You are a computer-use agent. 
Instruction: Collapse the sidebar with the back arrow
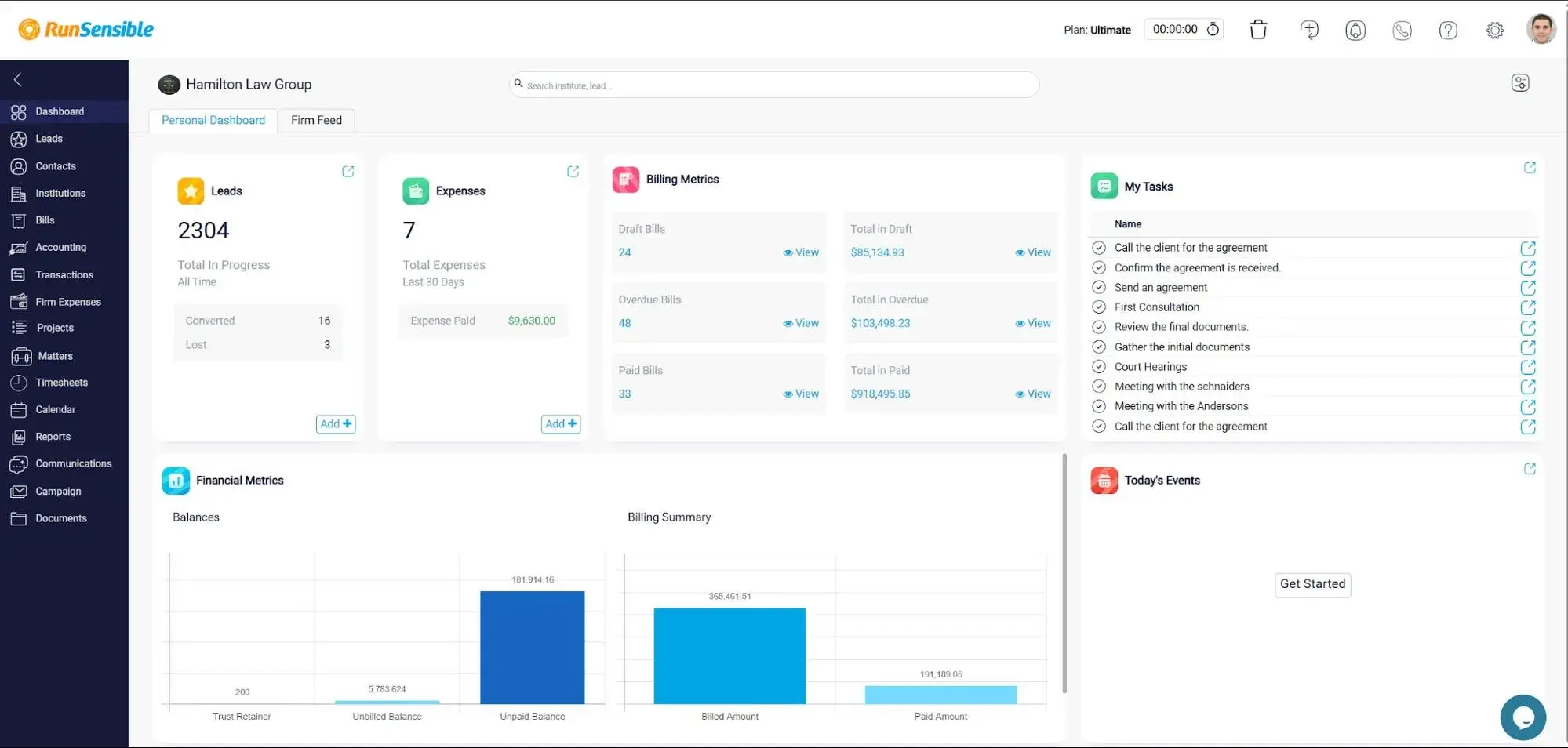click(x=17, y=79)
